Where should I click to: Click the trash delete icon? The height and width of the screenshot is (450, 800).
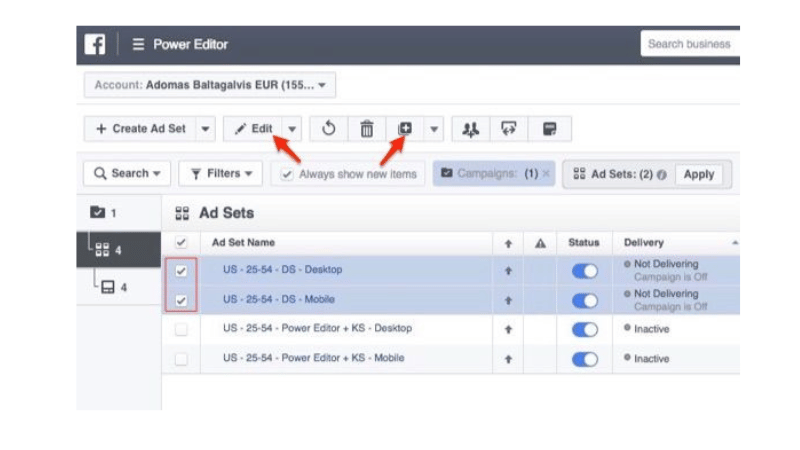pos(367,129)
